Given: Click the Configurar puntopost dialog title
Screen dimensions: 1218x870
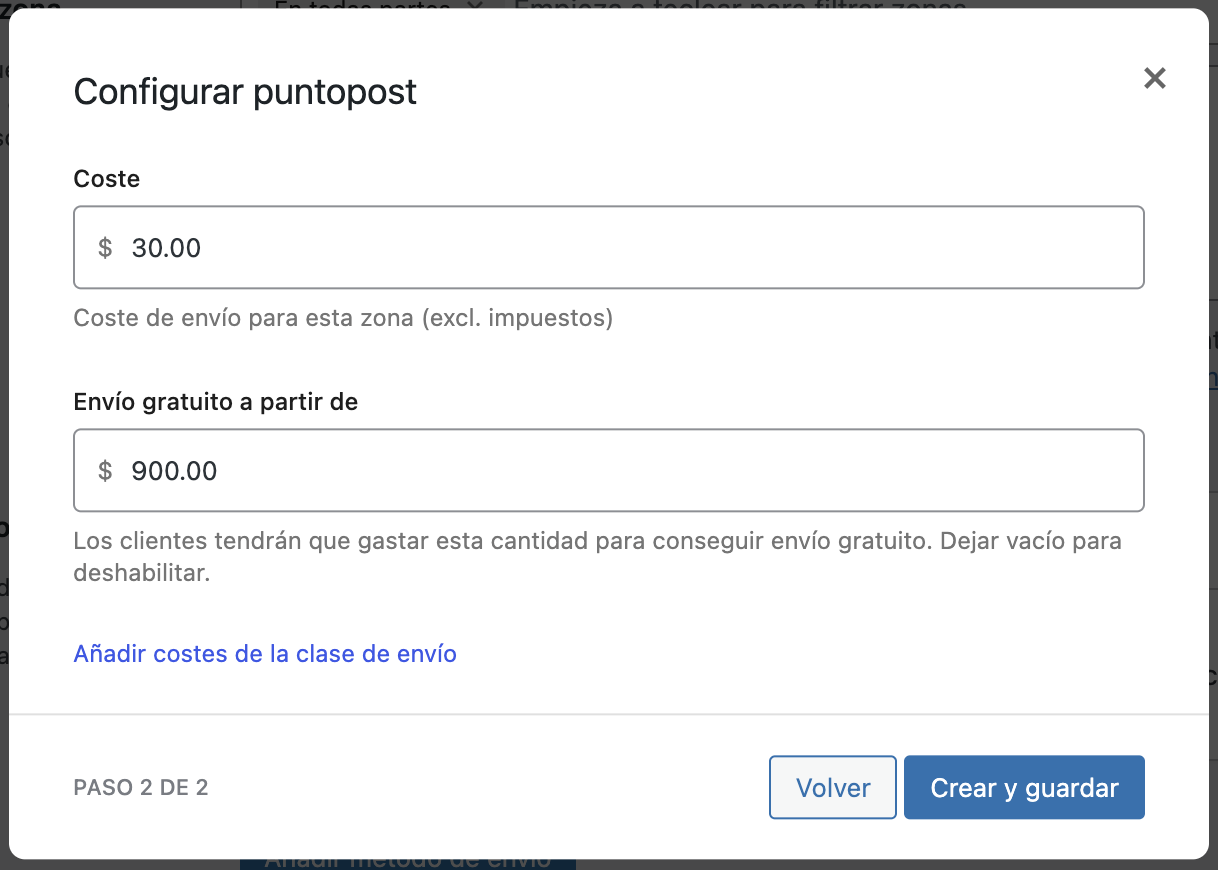Looking at the screenshot, I should 244,91.
